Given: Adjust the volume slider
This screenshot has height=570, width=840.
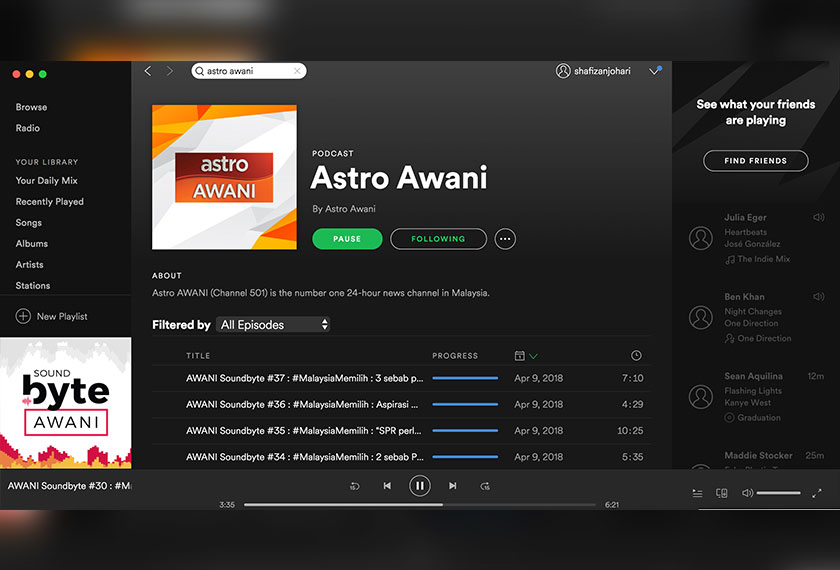Looking at the screenshot, I should pos(778,493).
